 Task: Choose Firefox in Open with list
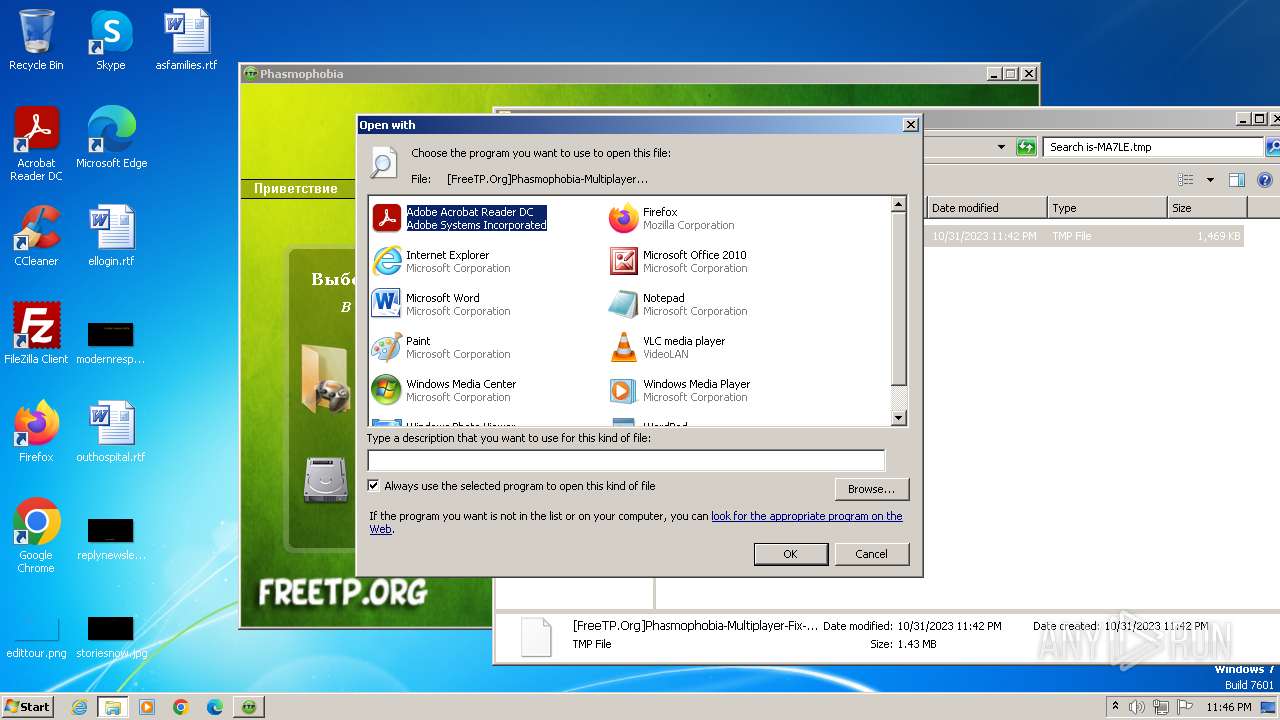coord(672,218)
